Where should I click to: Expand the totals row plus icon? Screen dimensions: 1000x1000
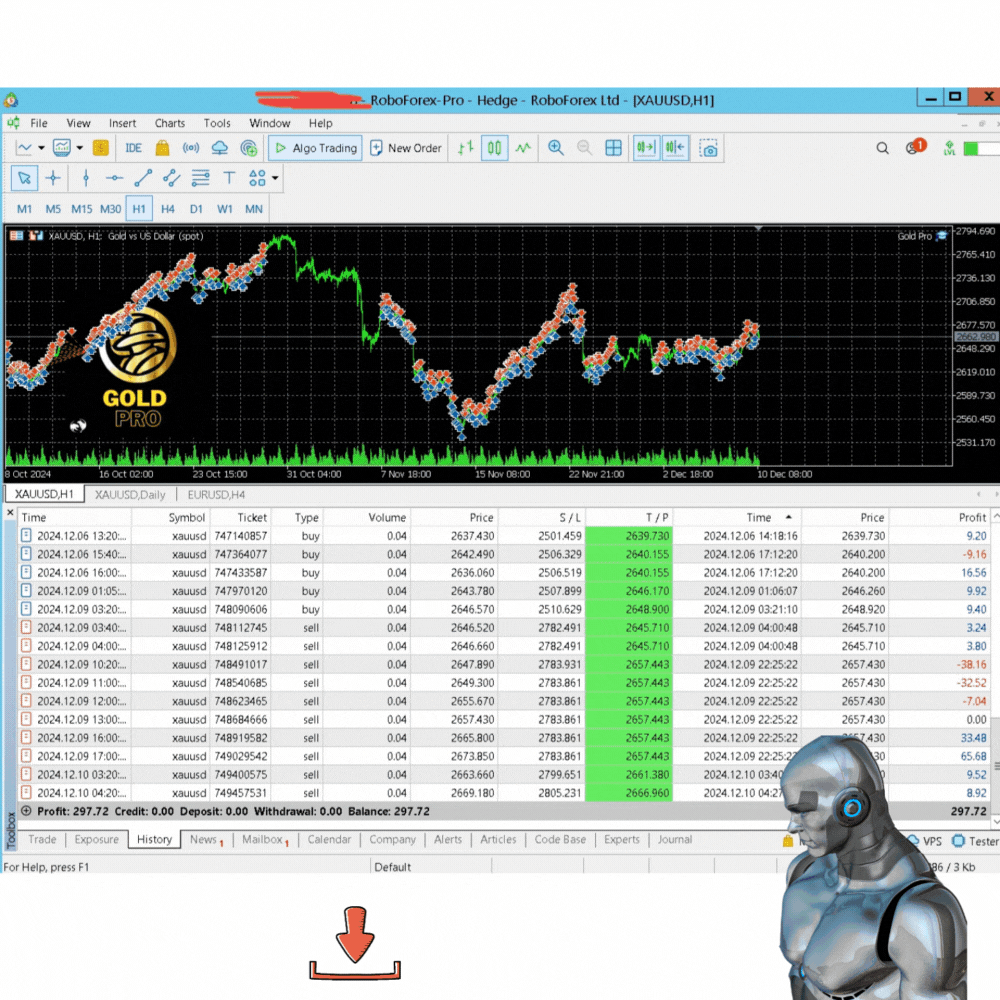pos(26,811)
